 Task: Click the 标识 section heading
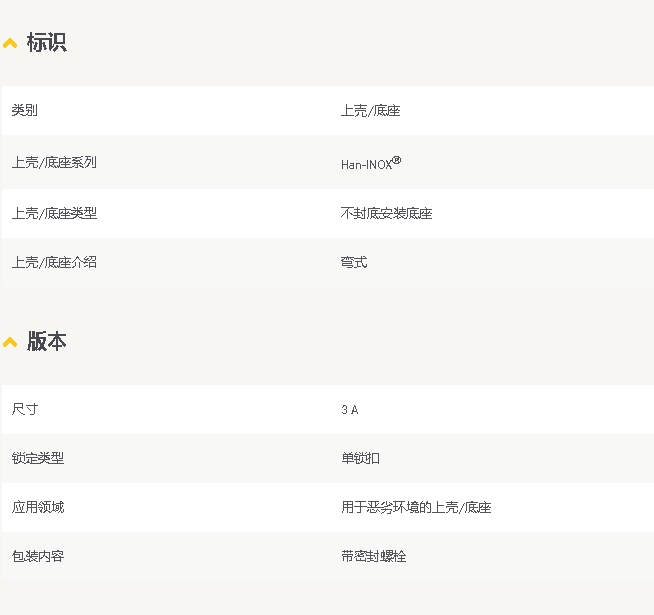46,43
